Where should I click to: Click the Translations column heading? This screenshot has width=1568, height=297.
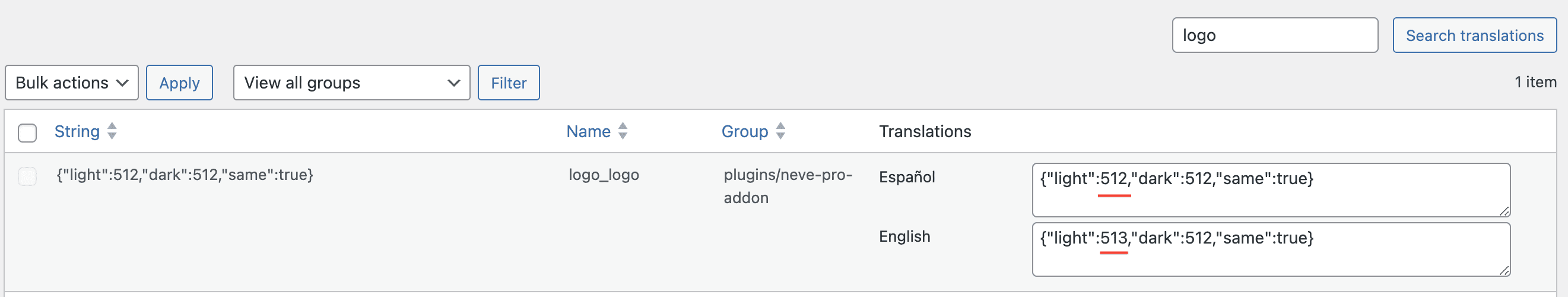(x=925, y=131)
